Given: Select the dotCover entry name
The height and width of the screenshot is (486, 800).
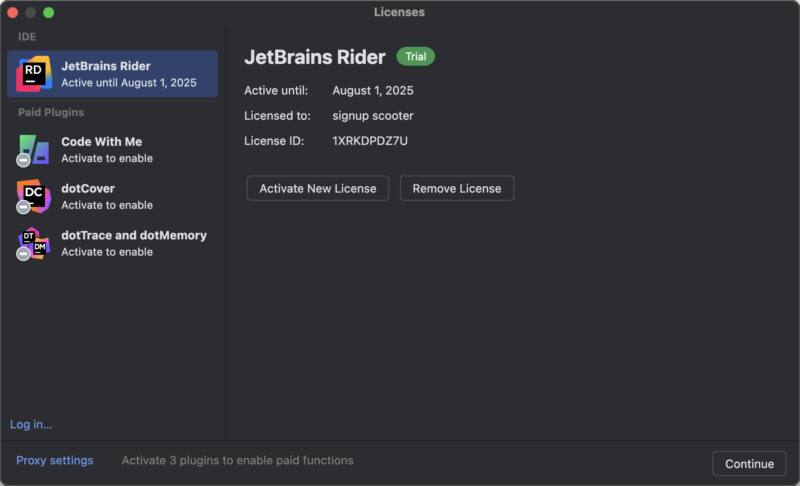Looking at the screenshot, I should (88, 189).
